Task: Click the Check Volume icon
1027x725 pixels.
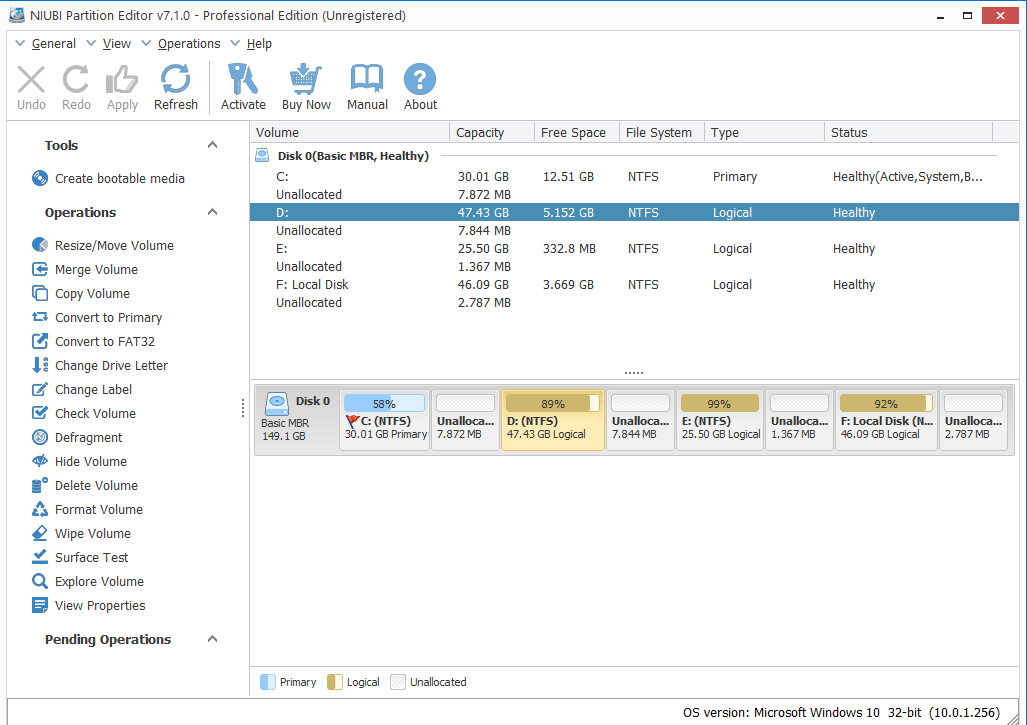Action: tap(40, 413)
